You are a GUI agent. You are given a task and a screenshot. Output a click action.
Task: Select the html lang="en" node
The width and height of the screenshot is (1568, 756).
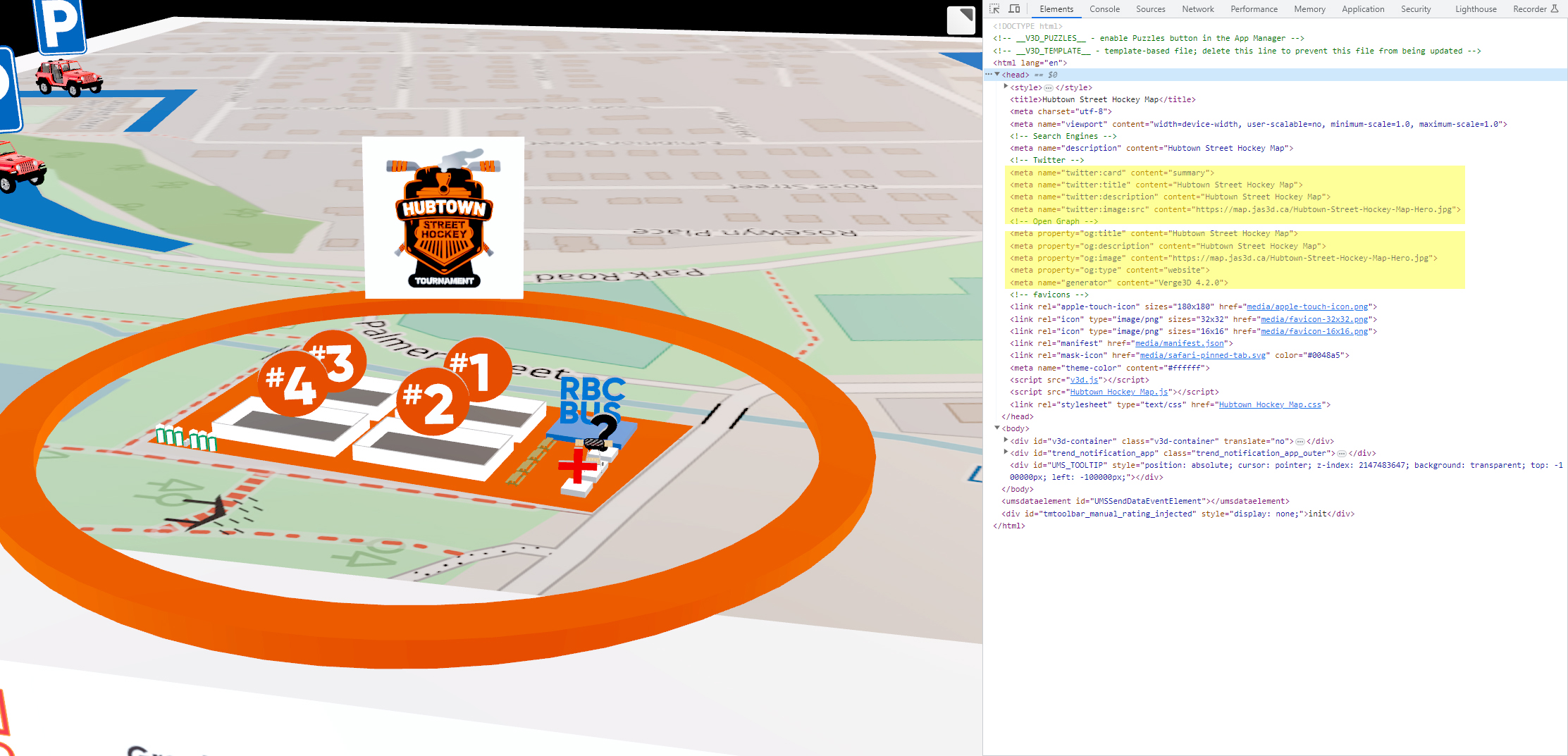1030,63
